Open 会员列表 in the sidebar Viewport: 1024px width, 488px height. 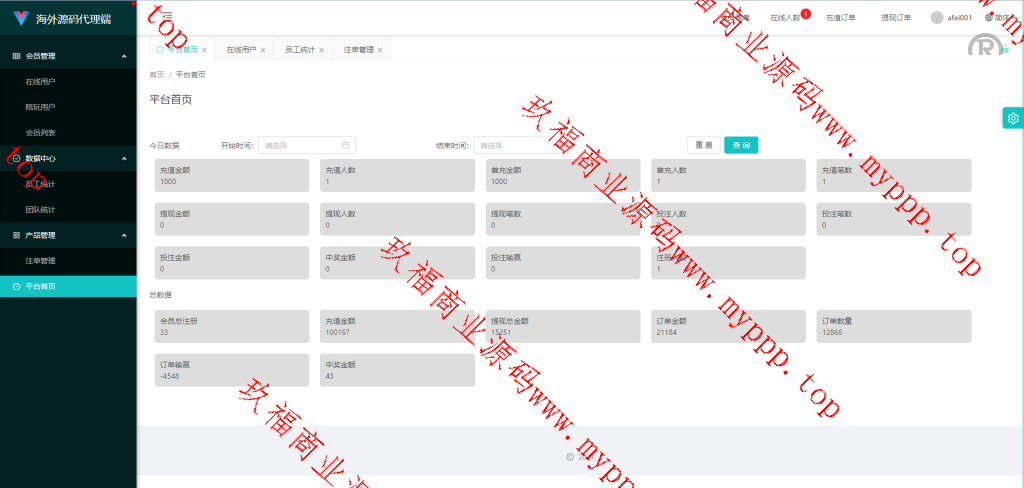click(41, 132)
